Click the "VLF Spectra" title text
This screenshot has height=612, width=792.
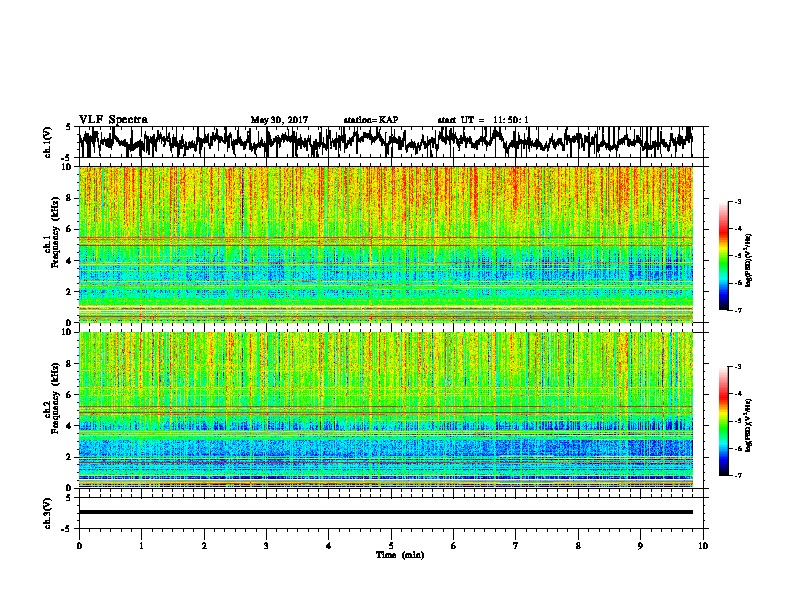[113, 119]
